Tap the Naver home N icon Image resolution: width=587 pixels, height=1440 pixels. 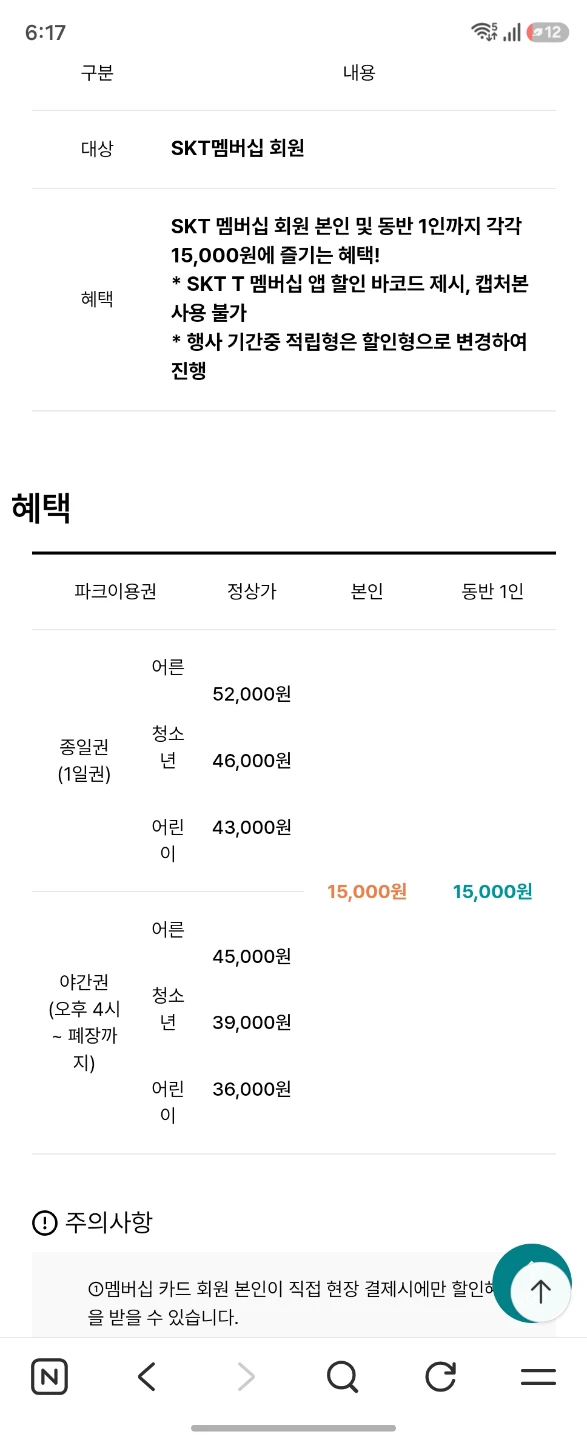coord(49,1377)
